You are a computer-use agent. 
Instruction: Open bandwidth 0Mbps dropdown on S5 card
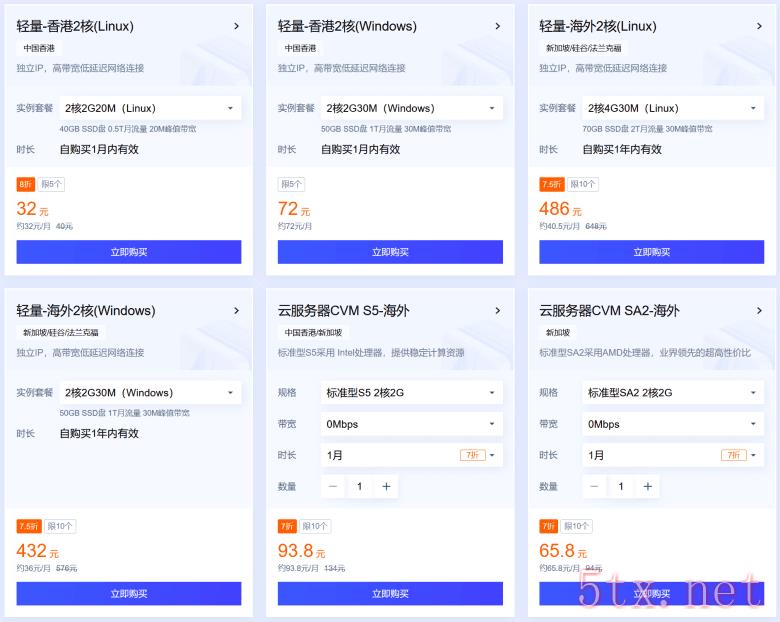coord(411,424)
